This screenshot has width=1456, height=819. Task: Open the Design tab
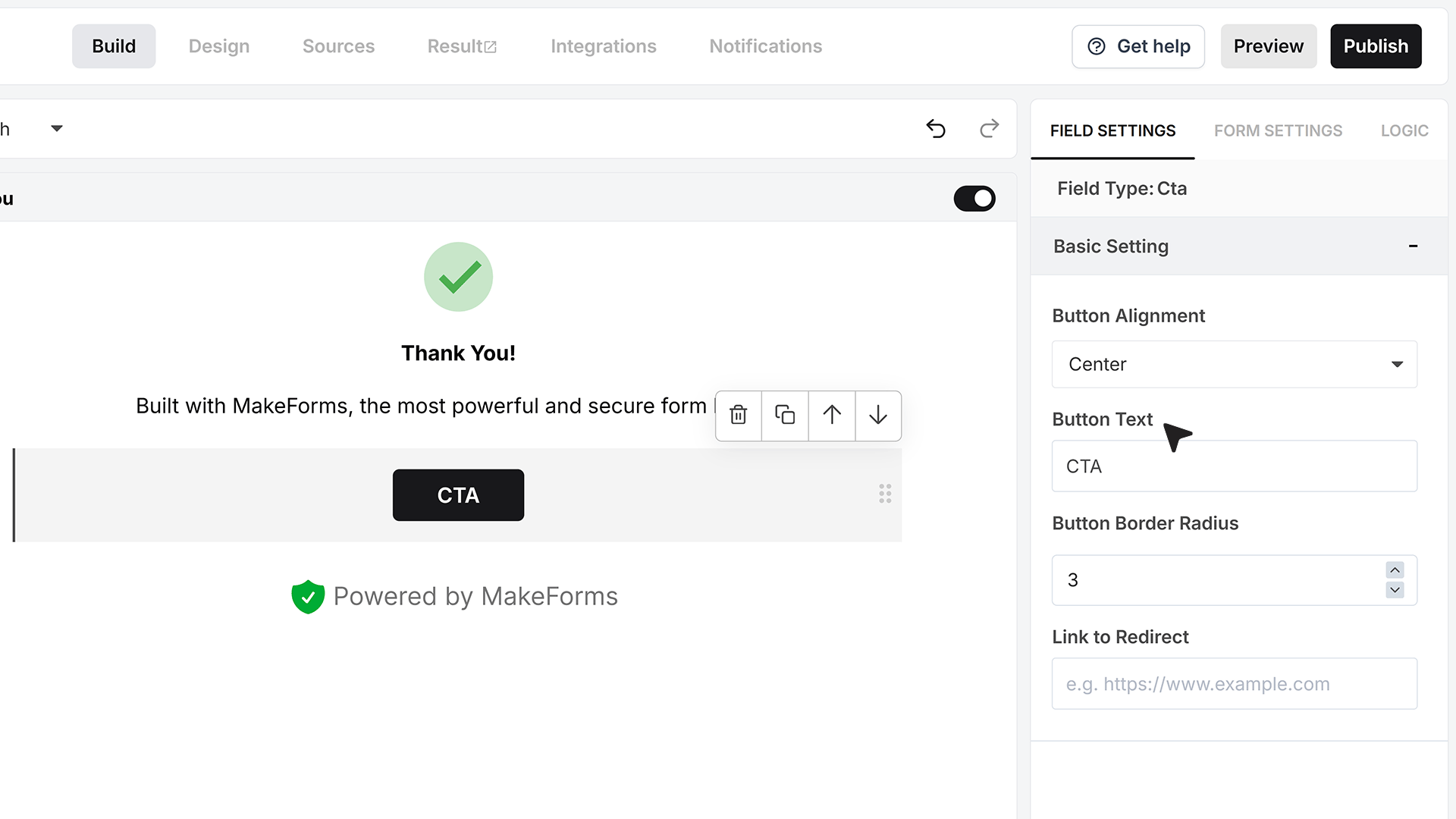tap(219, 46)
